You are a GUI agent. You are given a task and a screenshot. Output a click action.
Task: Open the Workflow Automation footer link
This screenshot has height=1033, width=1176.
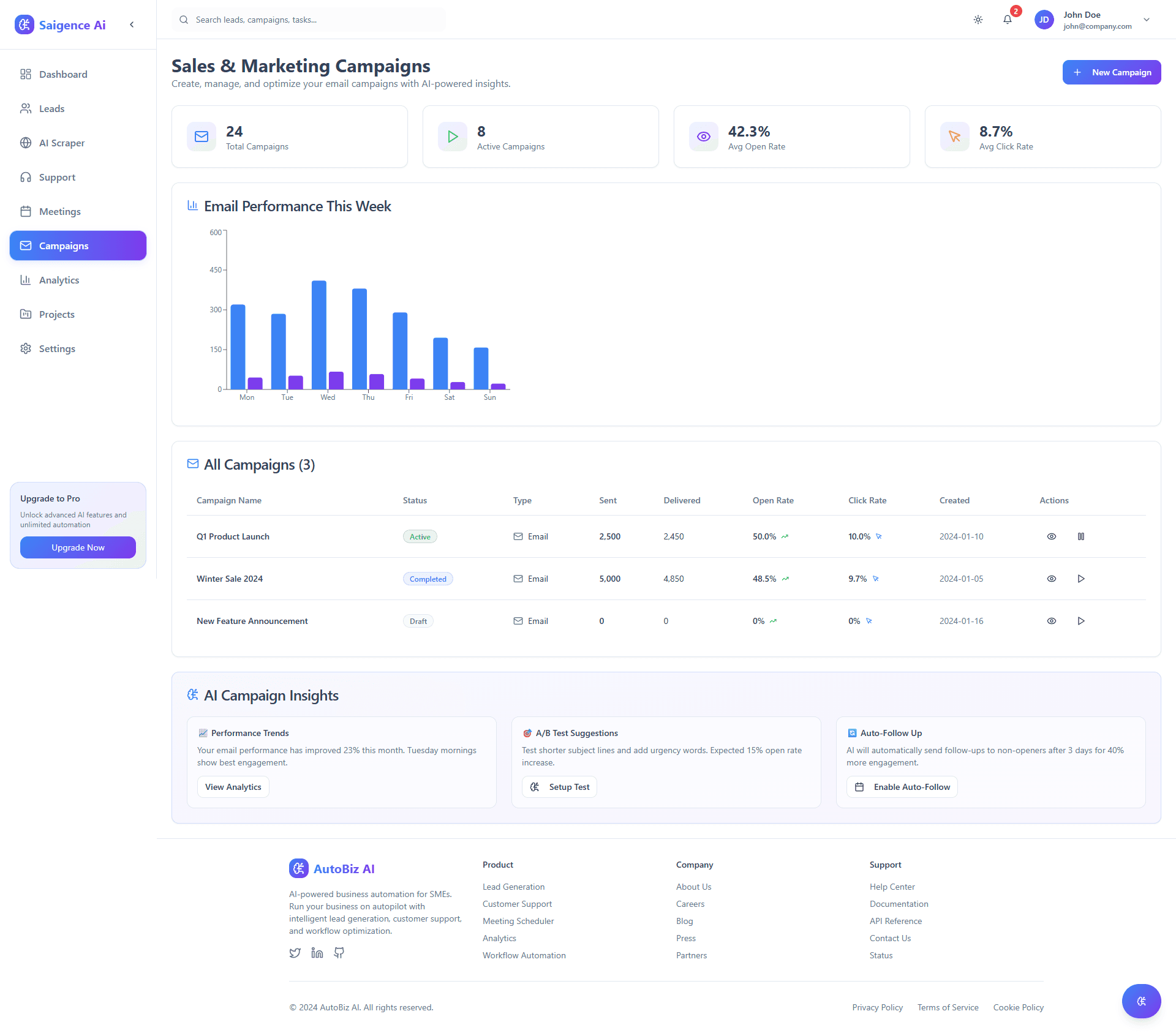pos(524,955)
